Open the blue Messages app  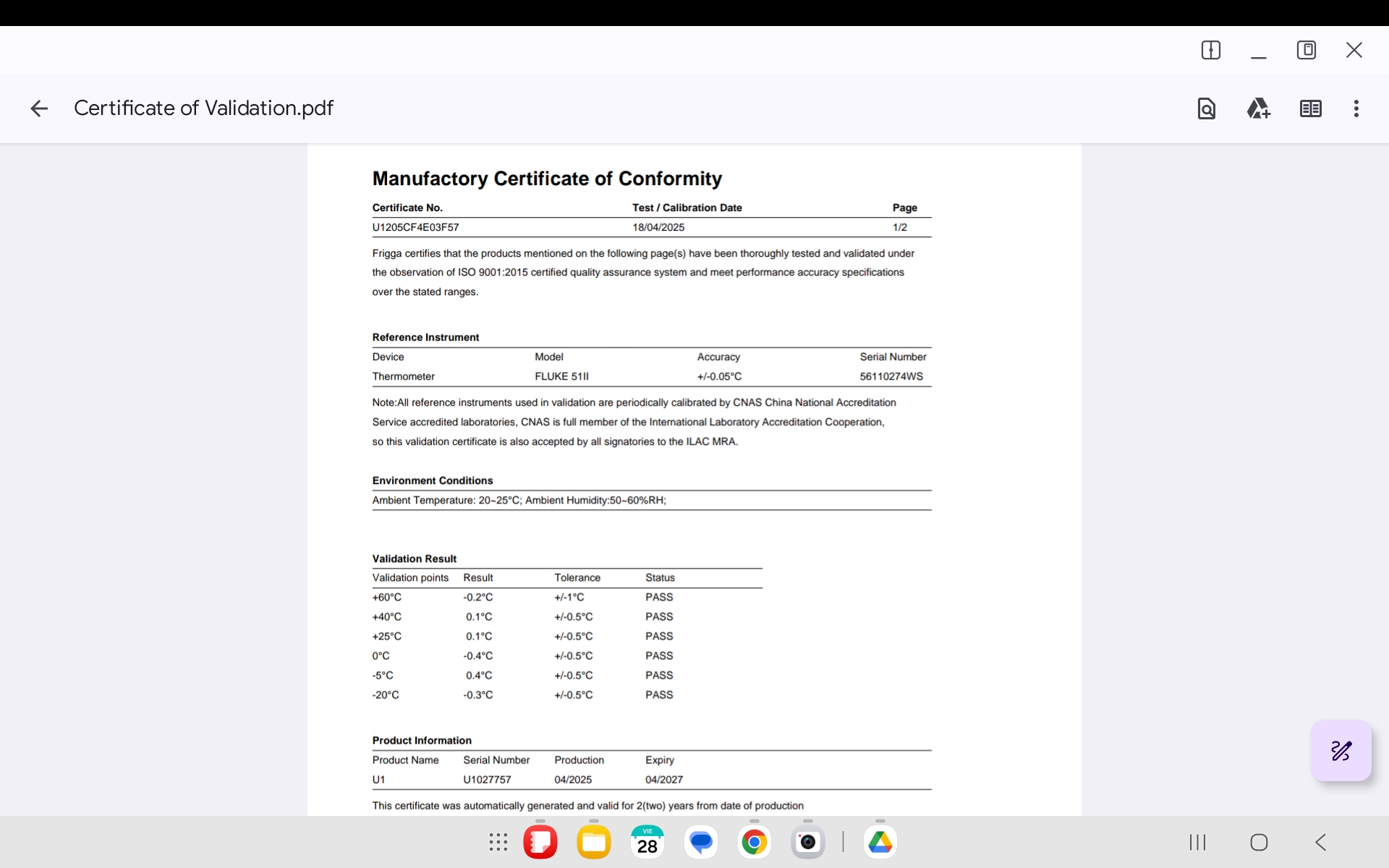[x=700, y=842]
